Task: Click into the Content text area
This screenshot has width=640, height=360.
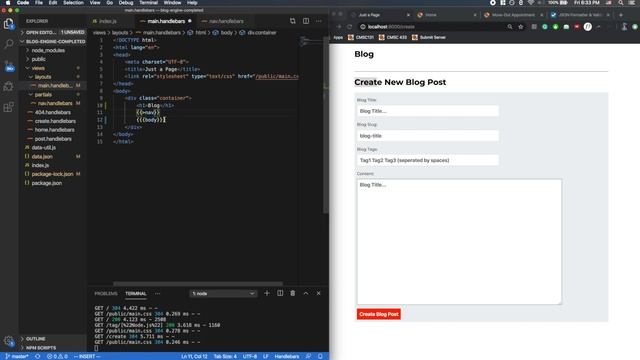Action: coord(459,242)
